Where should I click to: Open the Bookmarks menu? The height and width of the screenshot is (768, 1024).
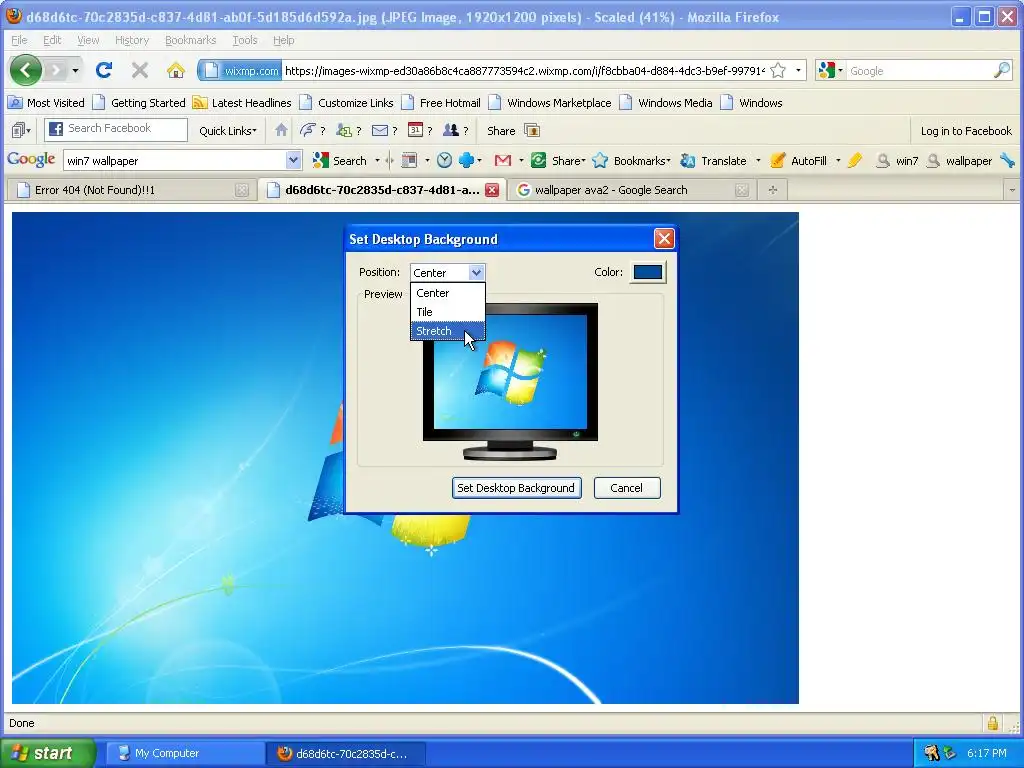[x=190, y=40]
